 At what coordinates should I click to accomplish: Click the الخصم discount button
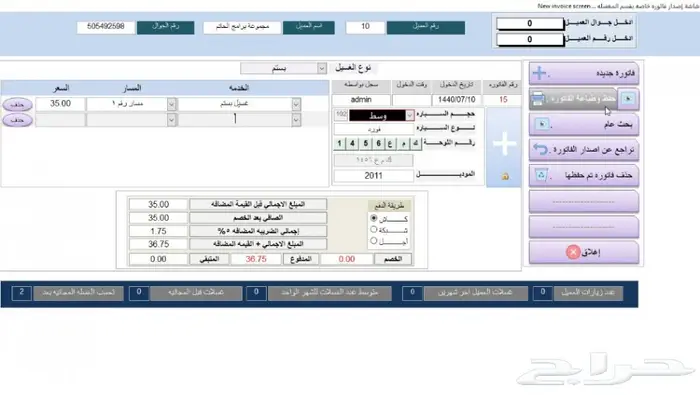(393, 259)
